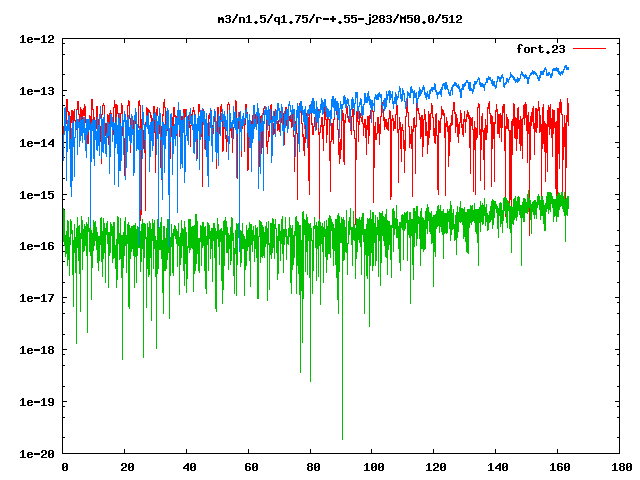
Task: Click the 140 x-axis label
Action: [498, 467]
